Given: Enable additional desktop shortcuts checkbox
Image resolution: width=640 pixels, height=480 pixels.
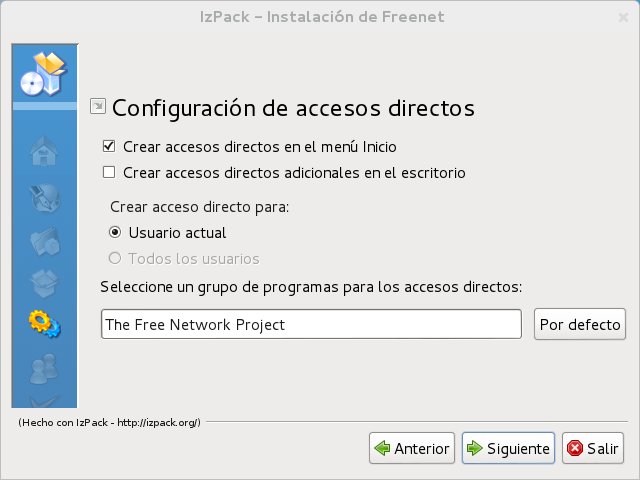Looking at the screenshot, I should coord(110,172).
